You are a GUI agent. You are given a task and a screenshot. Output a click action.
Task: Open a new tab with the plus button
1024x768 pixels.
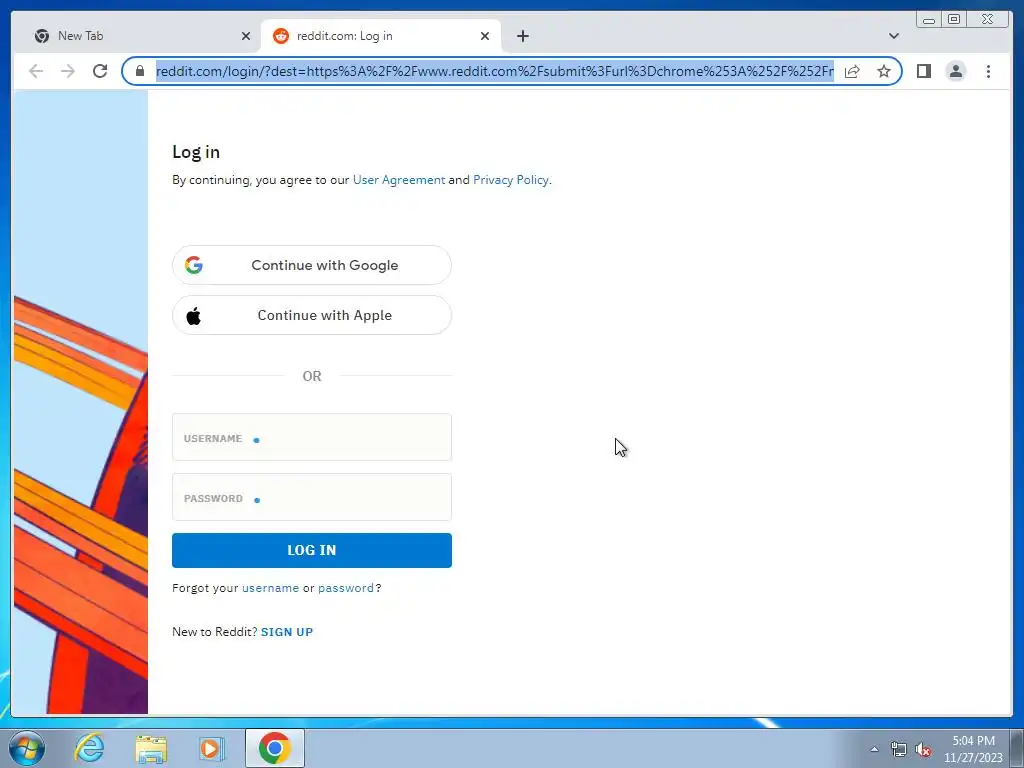click(522, 36)
